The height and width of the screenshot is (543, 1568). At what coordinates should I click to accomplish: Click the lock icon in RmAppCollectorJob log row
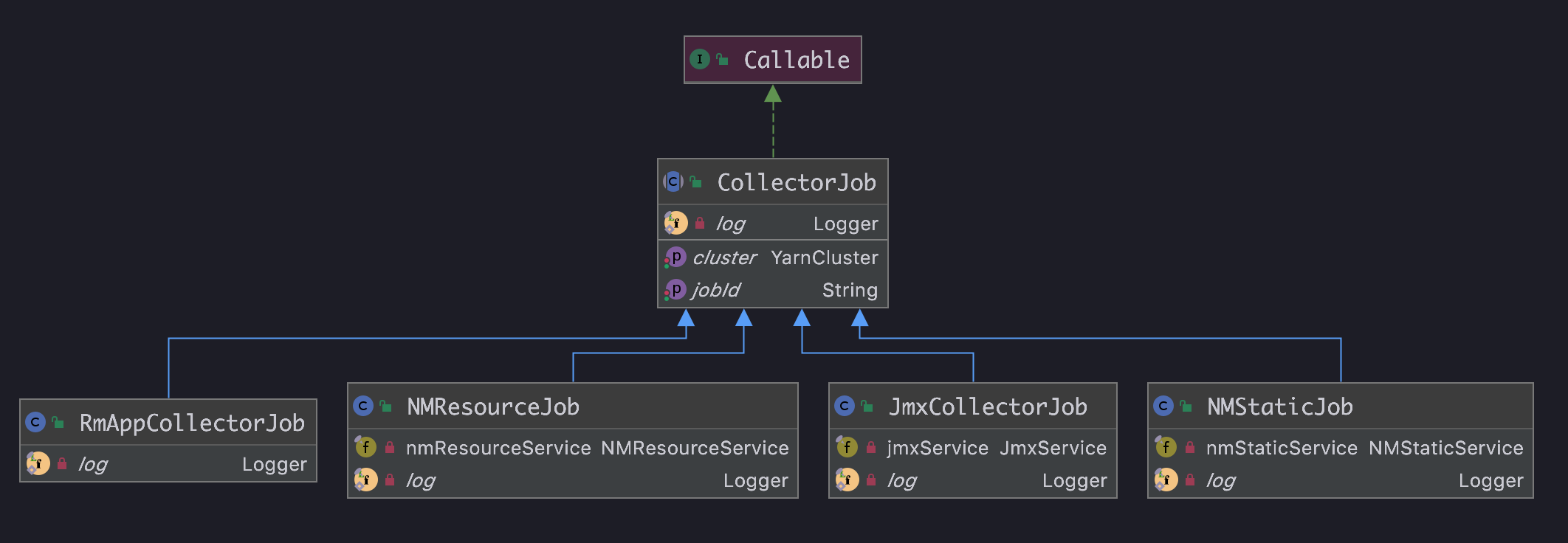[x=62, y=463]
